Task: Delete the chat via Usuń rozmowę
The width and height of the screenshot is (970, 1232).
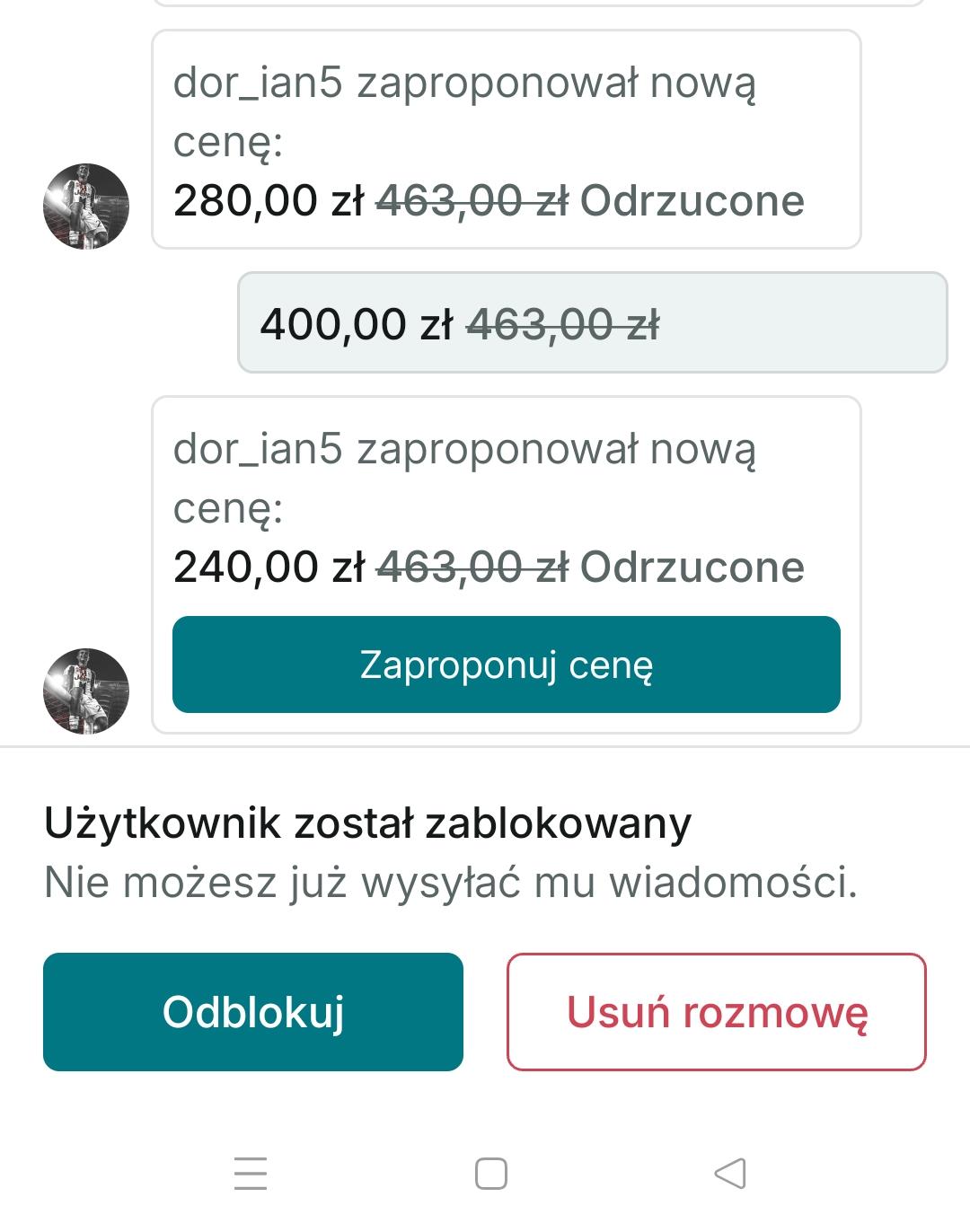Action: [x=717, y=1012]
